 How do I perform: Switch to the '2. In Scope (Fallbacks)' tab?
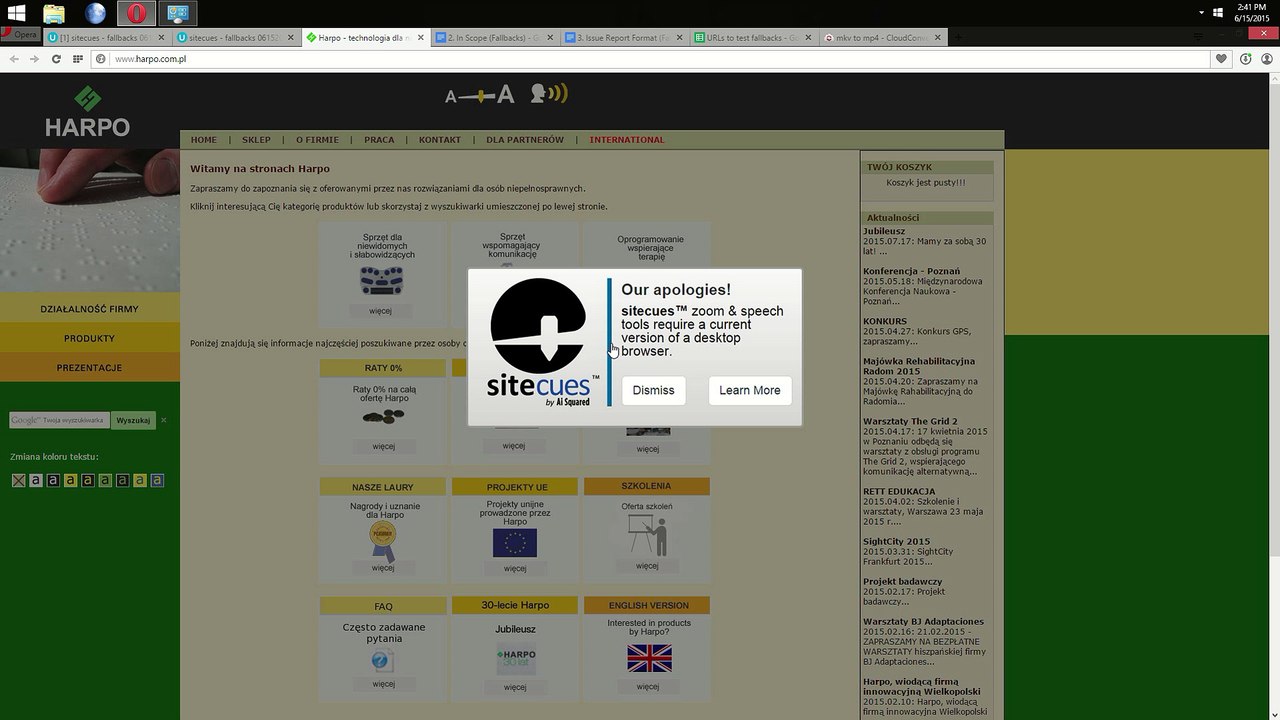click(495, 38)
